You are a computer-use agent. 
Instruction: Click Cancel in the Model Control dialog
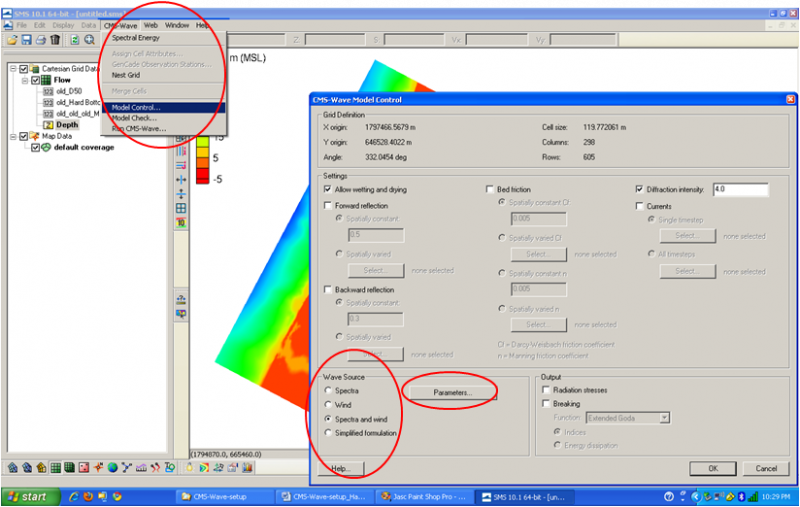pyautogui.click(x=766, y=468)
